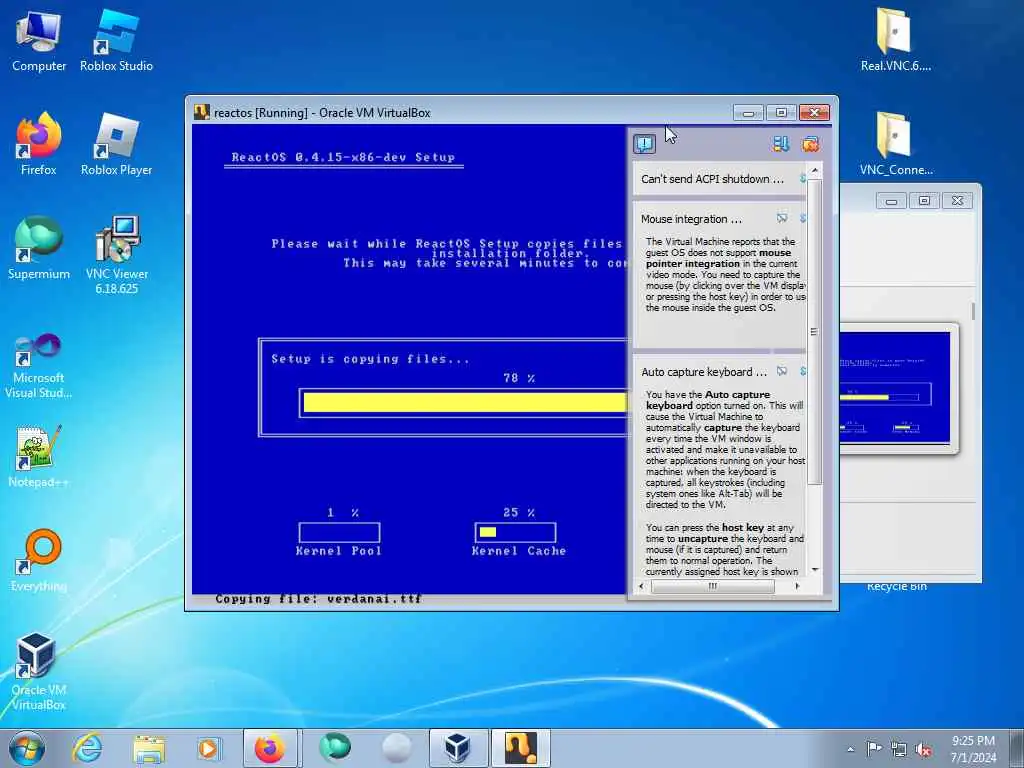Switch to Supermium in the taskbar
Viewport: 1024px width, 768px height.
334,748
